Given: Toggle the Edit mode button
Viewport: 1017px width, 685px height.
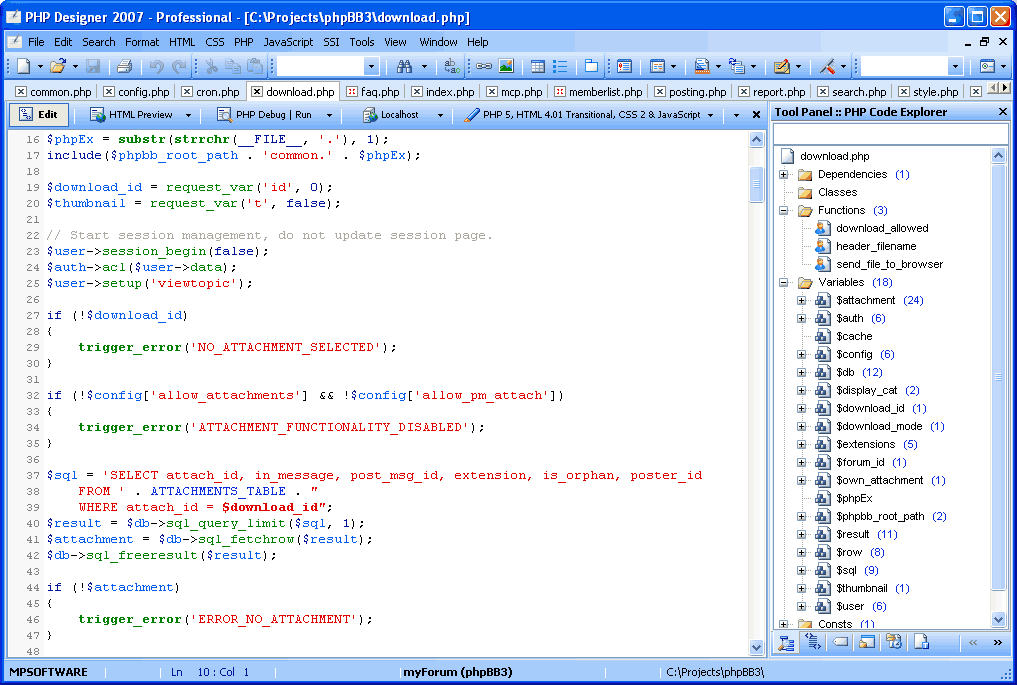Looking at the screenshot, I should 39,115.
